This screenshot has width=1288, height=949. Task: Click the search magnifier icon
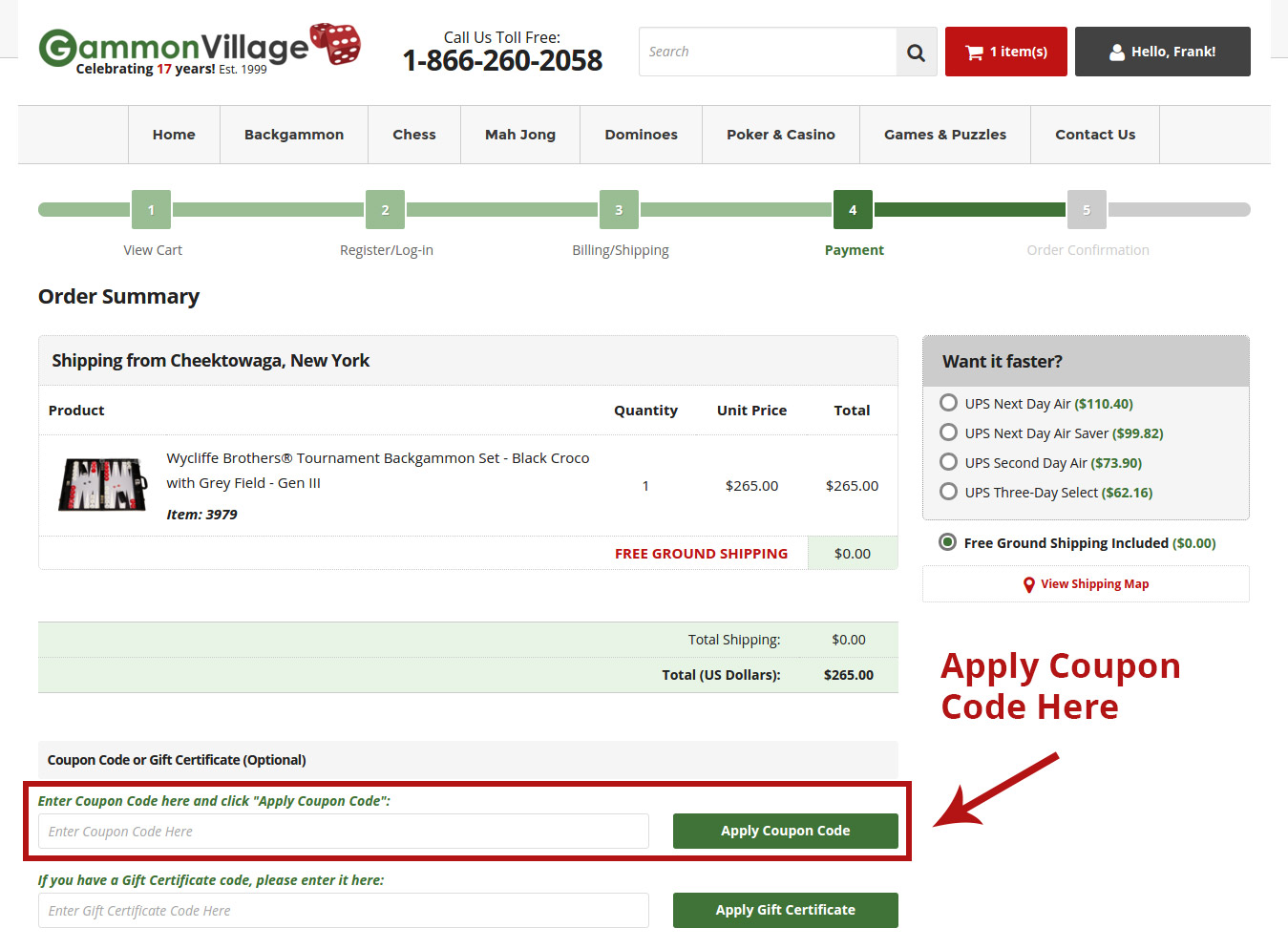click(917, 53)
